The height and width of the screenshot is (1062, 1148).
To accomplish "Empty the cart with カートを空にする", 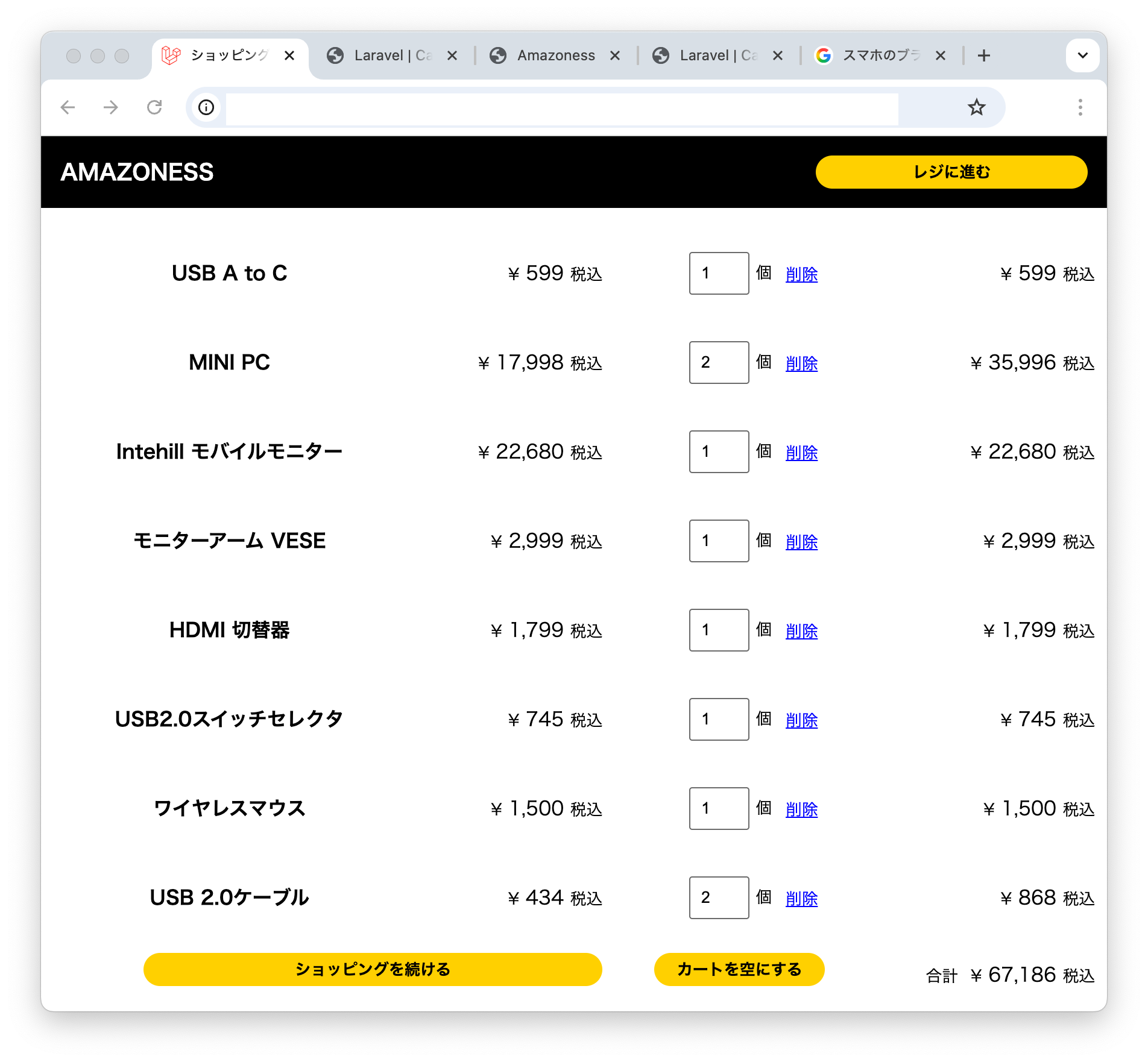I will [739, 969].
